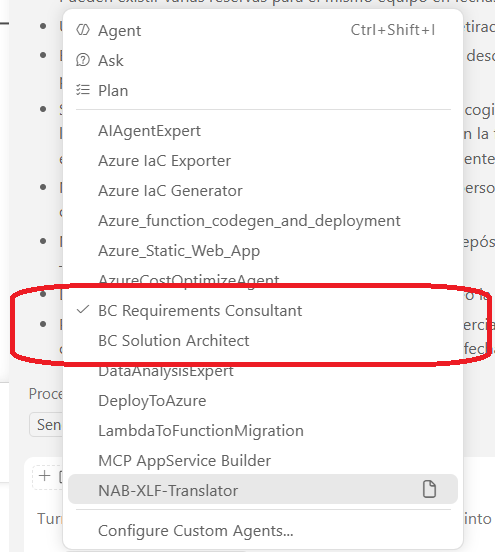Viewport: 495px width, 552px height.
Task: Switch to Plan mode
Action: tap(263, 90)
